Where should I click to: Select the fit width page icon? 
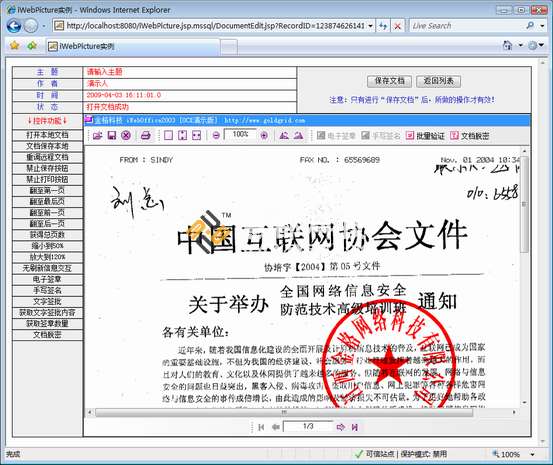[x=197, y=135]
